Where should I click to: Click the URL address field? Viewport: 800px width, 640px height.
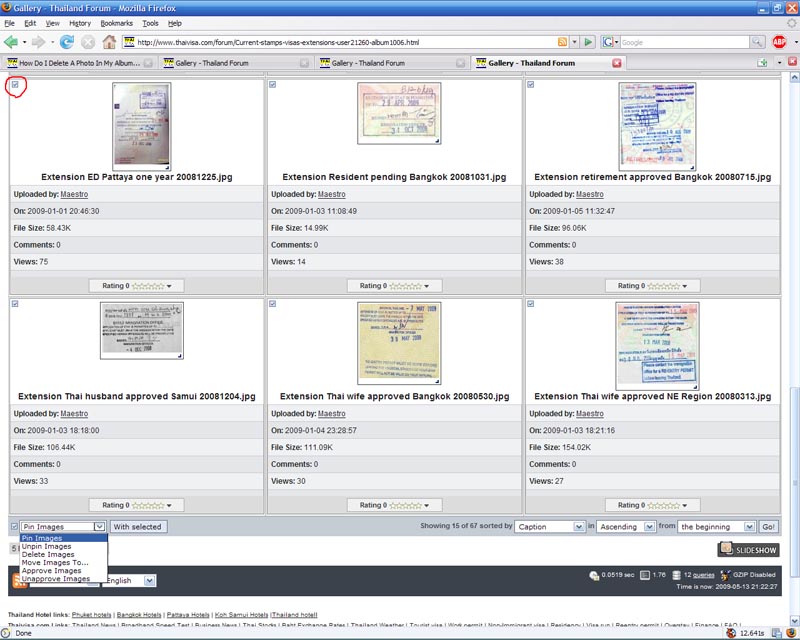pos(345,42)
